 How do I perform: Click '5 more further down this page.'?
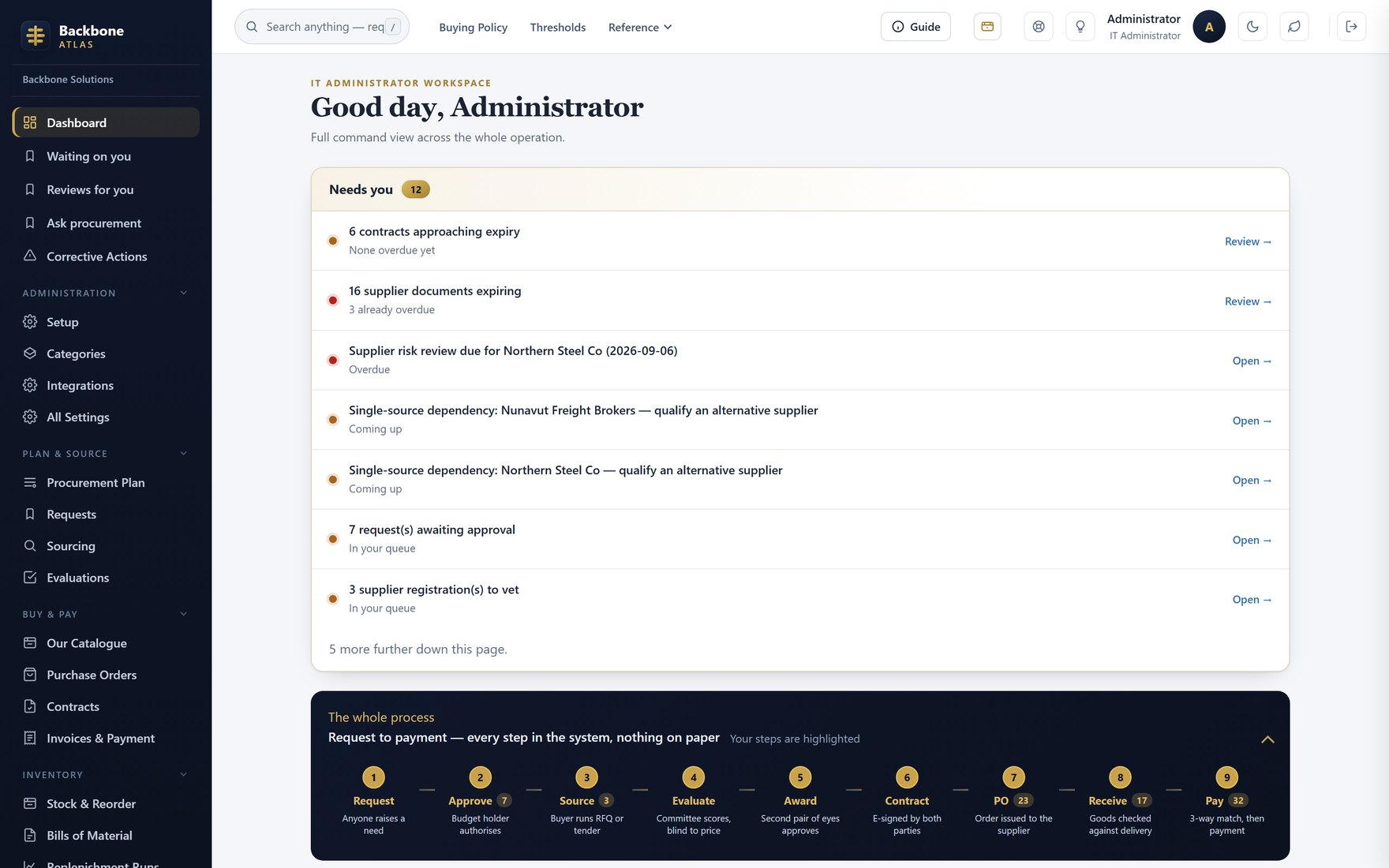(418, 649)
